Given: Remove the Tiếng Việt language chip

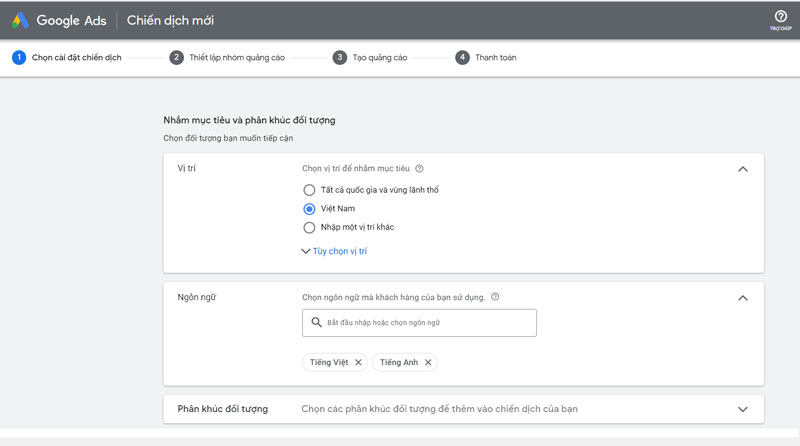Looking at the screenshot, I should [358, 362].
